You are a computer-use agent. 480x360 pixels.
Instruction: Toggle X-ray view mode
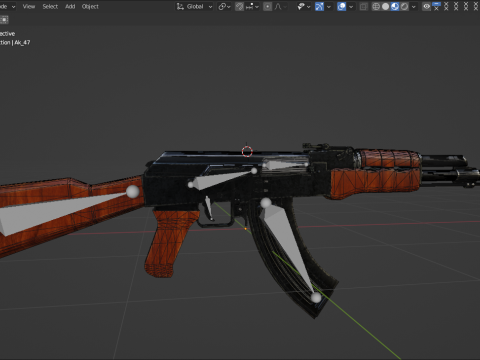pos(364,6)
